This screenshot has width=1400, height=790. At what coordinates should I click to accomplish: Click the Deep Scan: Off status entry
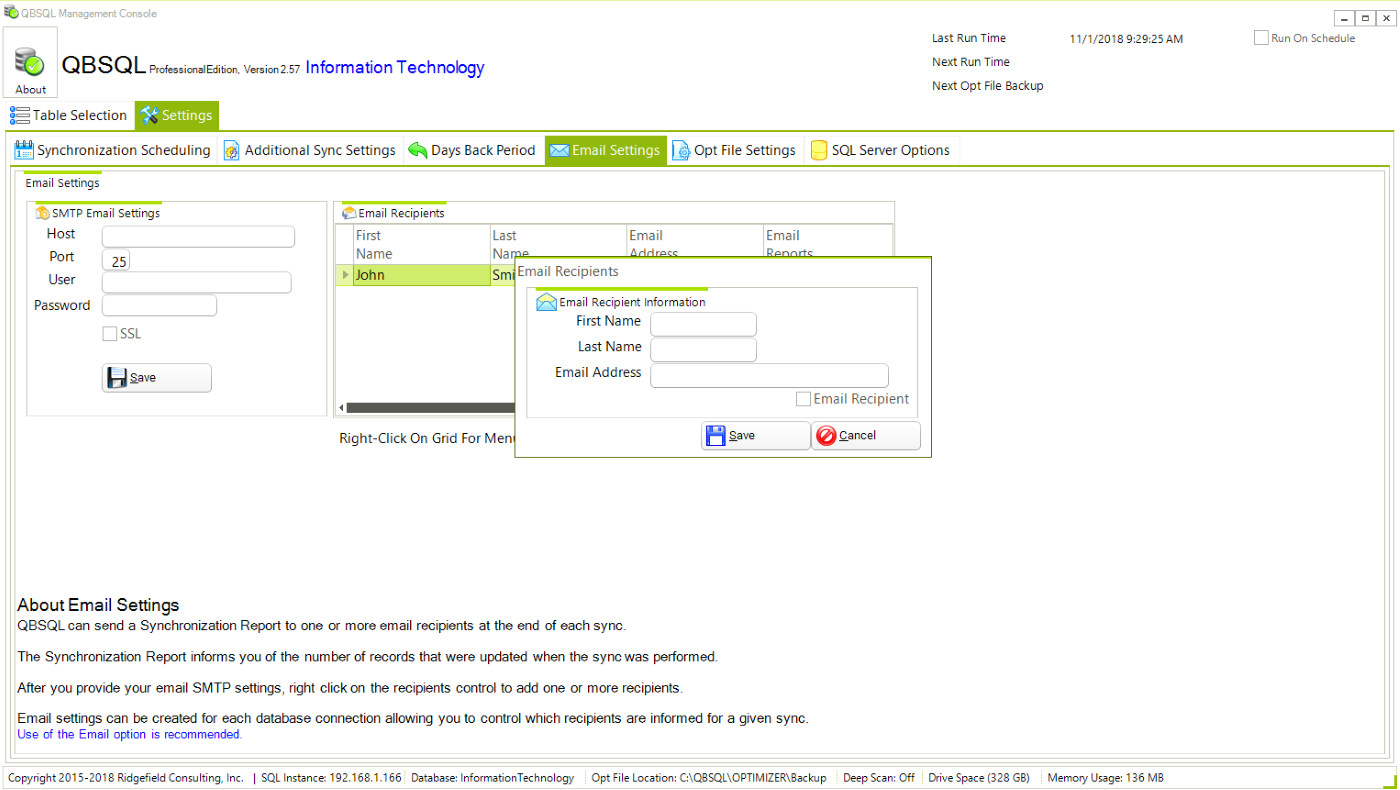[878, 778]
